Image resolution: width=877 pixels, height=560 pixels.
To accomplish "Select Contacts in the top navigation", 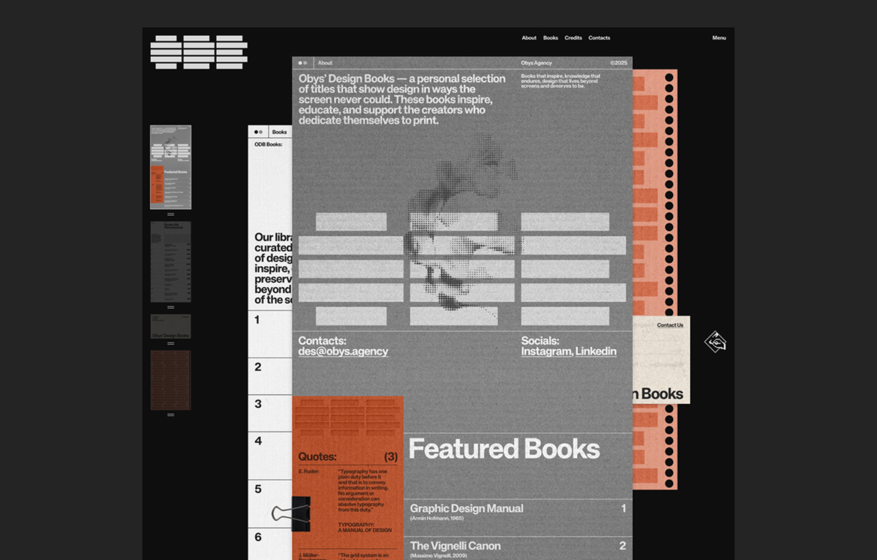I will [599, 38].
